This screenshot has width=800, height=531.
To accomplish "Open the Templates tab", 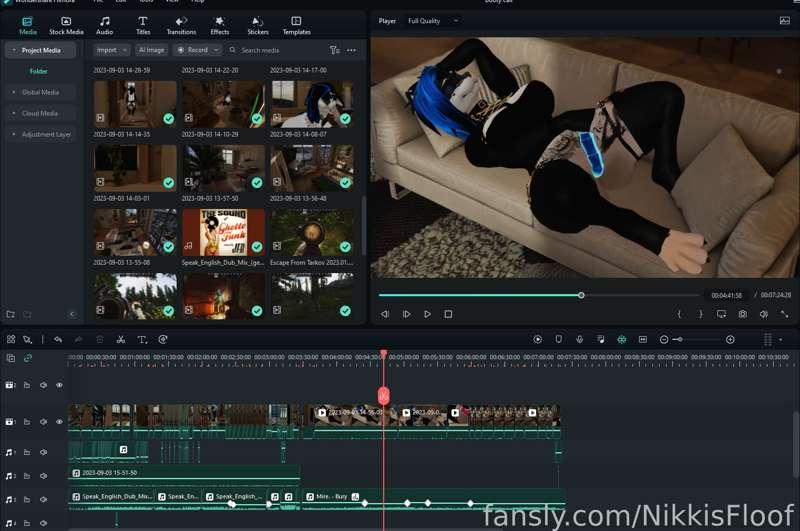I will (296, 26).
